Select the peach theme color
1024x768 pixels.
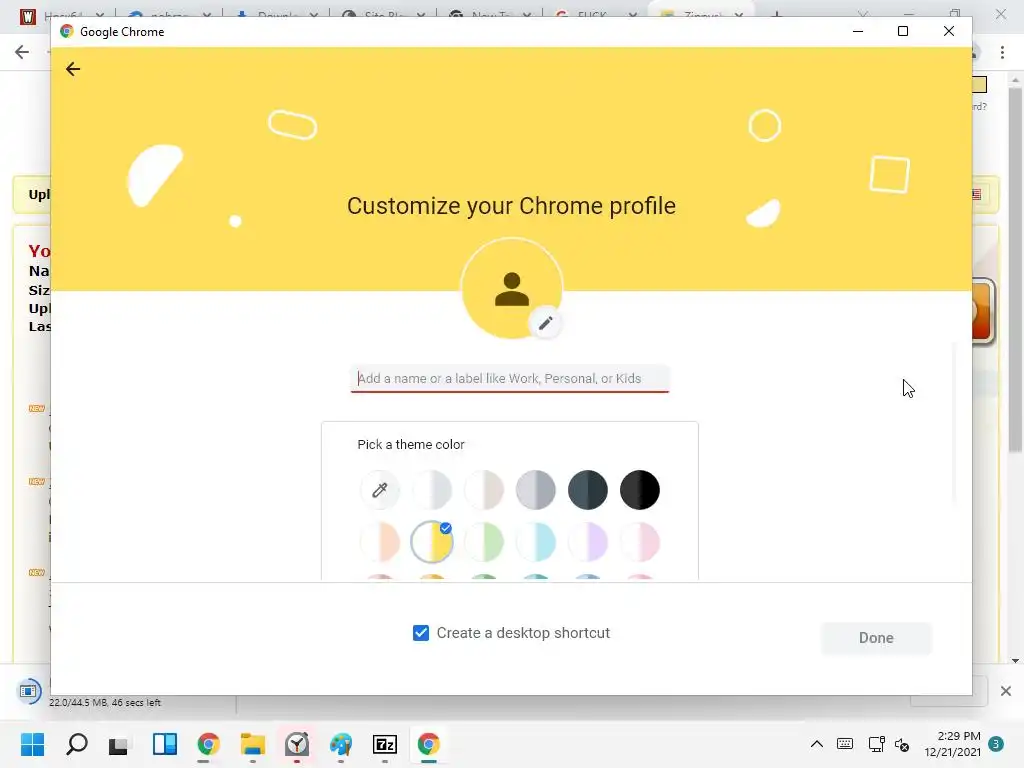point(379,542)
